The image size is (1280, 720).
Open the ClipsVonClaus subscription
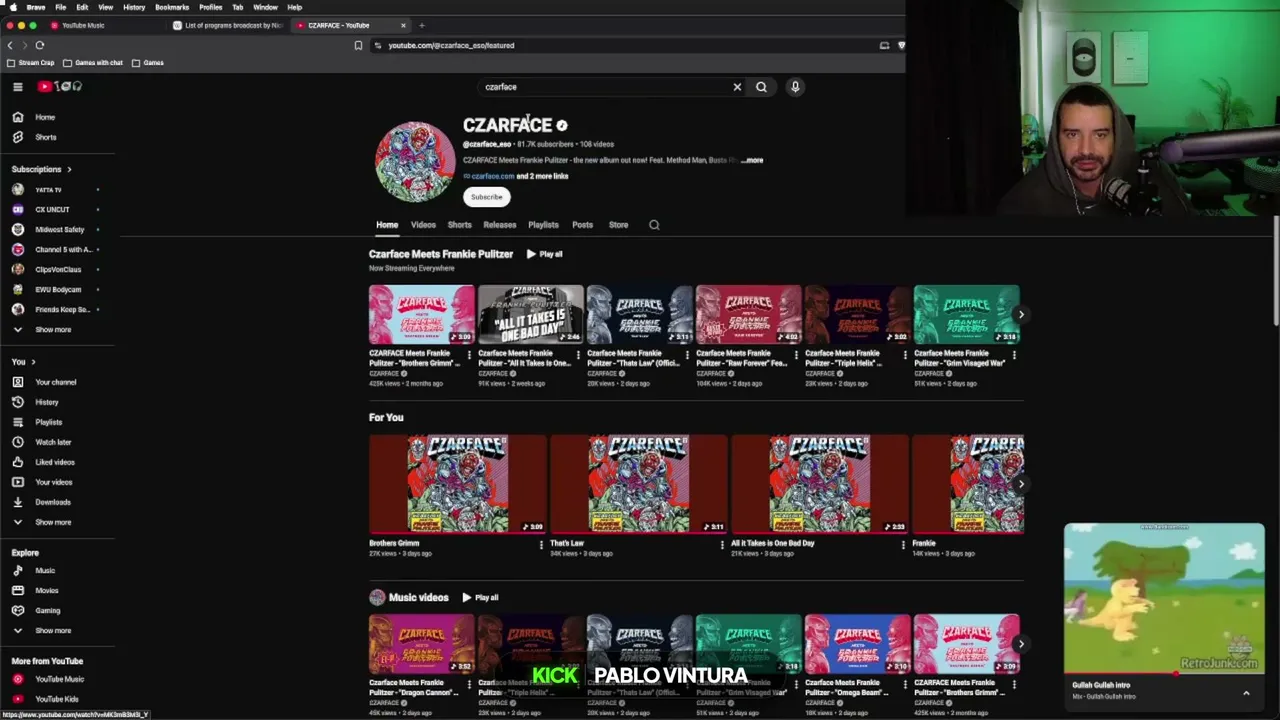pyautogui.click(x=57, y=269)
